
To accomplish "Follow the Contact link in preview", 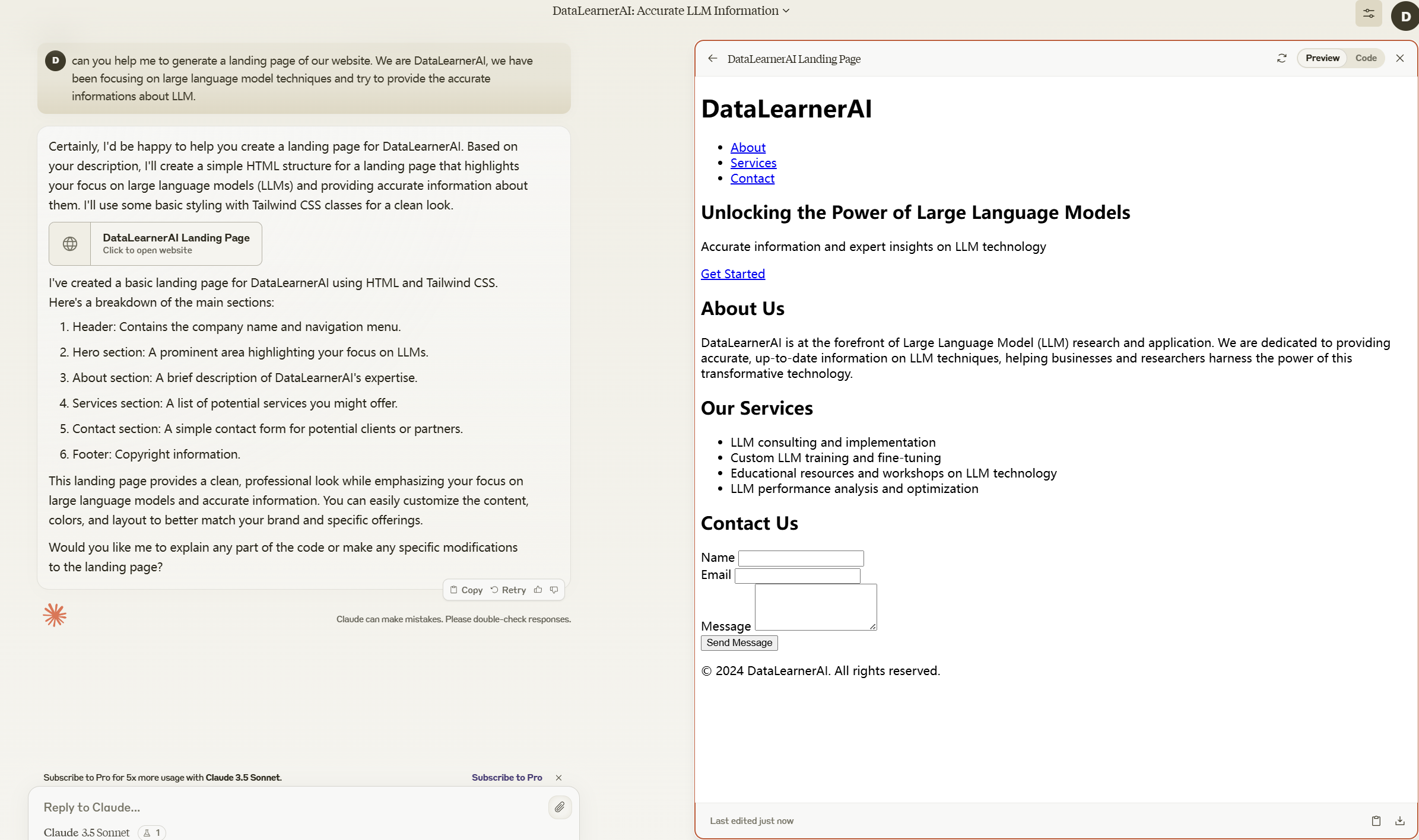I will click(753, 178).
